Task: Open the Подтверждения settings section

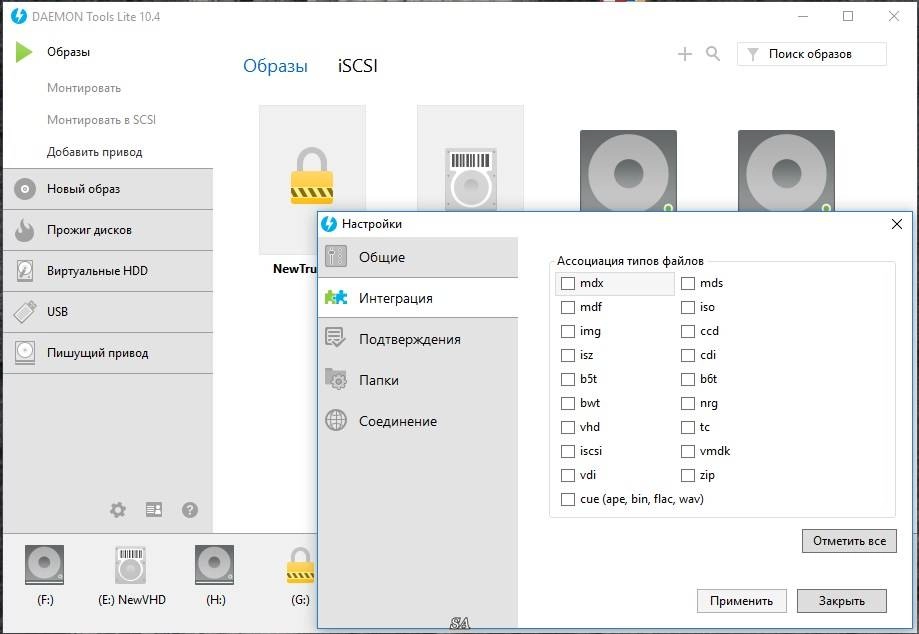Action: (x=418, y=339)
